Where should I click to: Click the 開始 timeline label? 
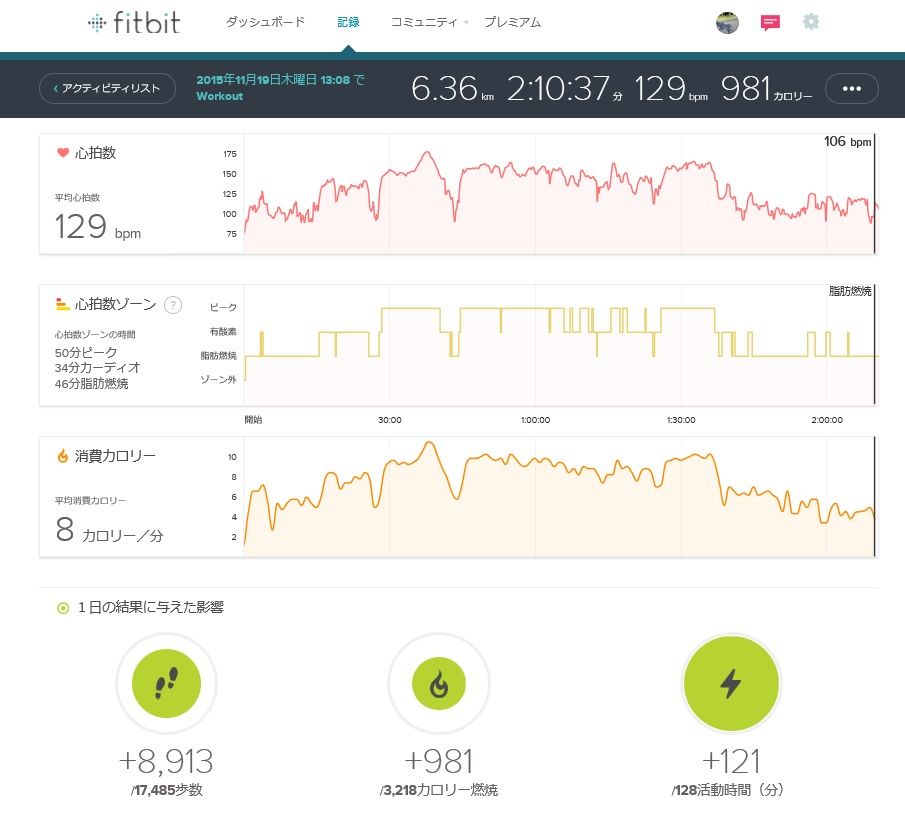(x=253, y=420)
